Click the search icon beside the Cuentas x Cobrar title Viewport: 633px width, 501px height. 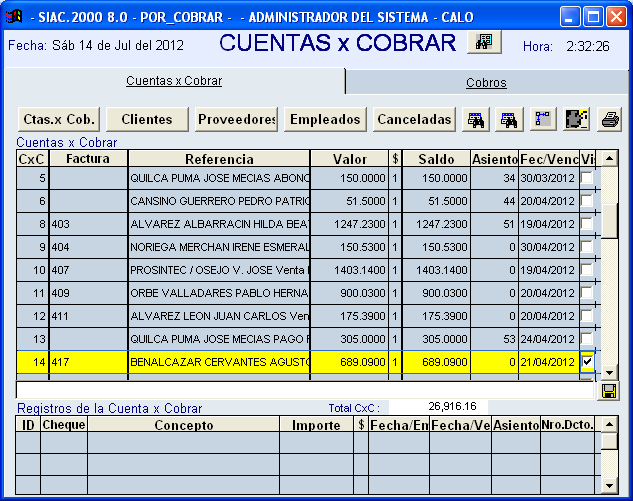485,42
